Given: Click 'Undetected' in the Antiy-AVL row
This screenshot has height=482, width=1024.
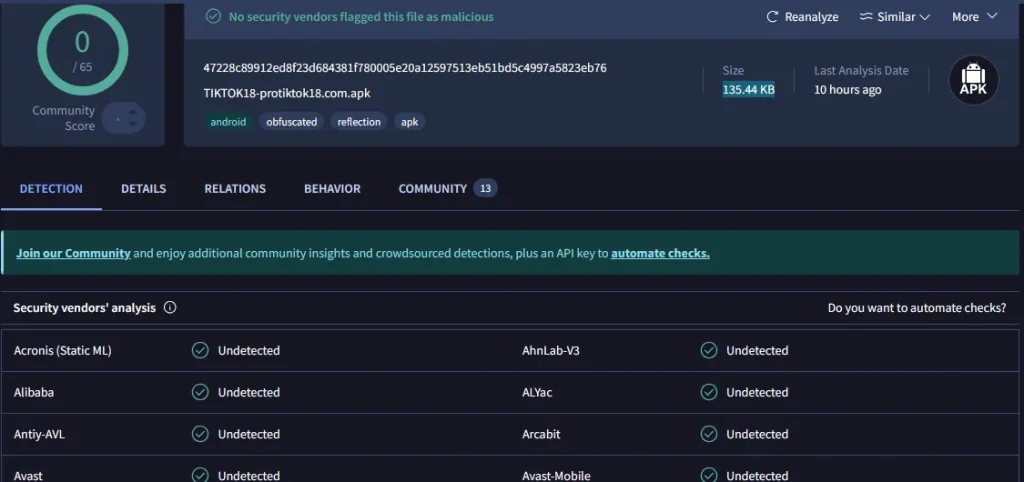Looking at the screenshot, I should (249, 434).
